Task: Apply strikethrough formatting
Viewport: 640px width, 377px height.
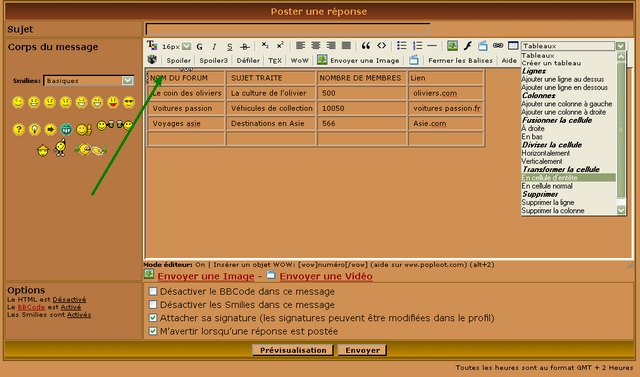Action: point(244,46)
